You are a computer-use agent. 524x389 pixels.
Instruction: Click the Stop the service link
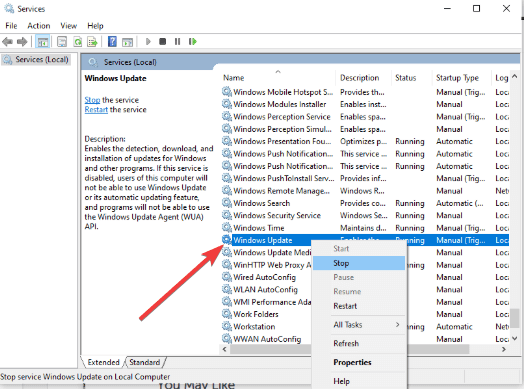point(92,100)
